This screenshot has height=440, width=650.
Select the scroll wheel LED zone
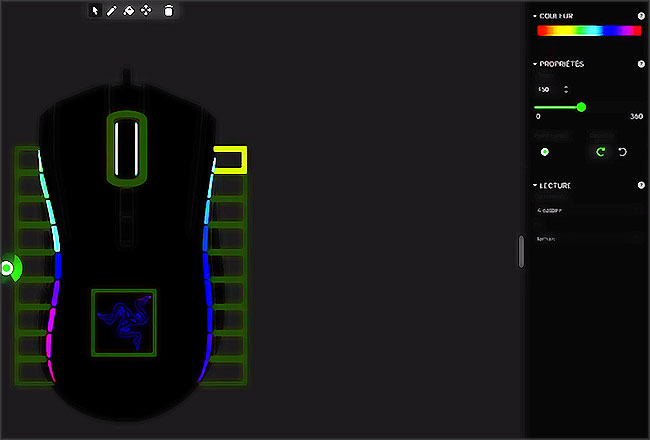pos(127,148)
